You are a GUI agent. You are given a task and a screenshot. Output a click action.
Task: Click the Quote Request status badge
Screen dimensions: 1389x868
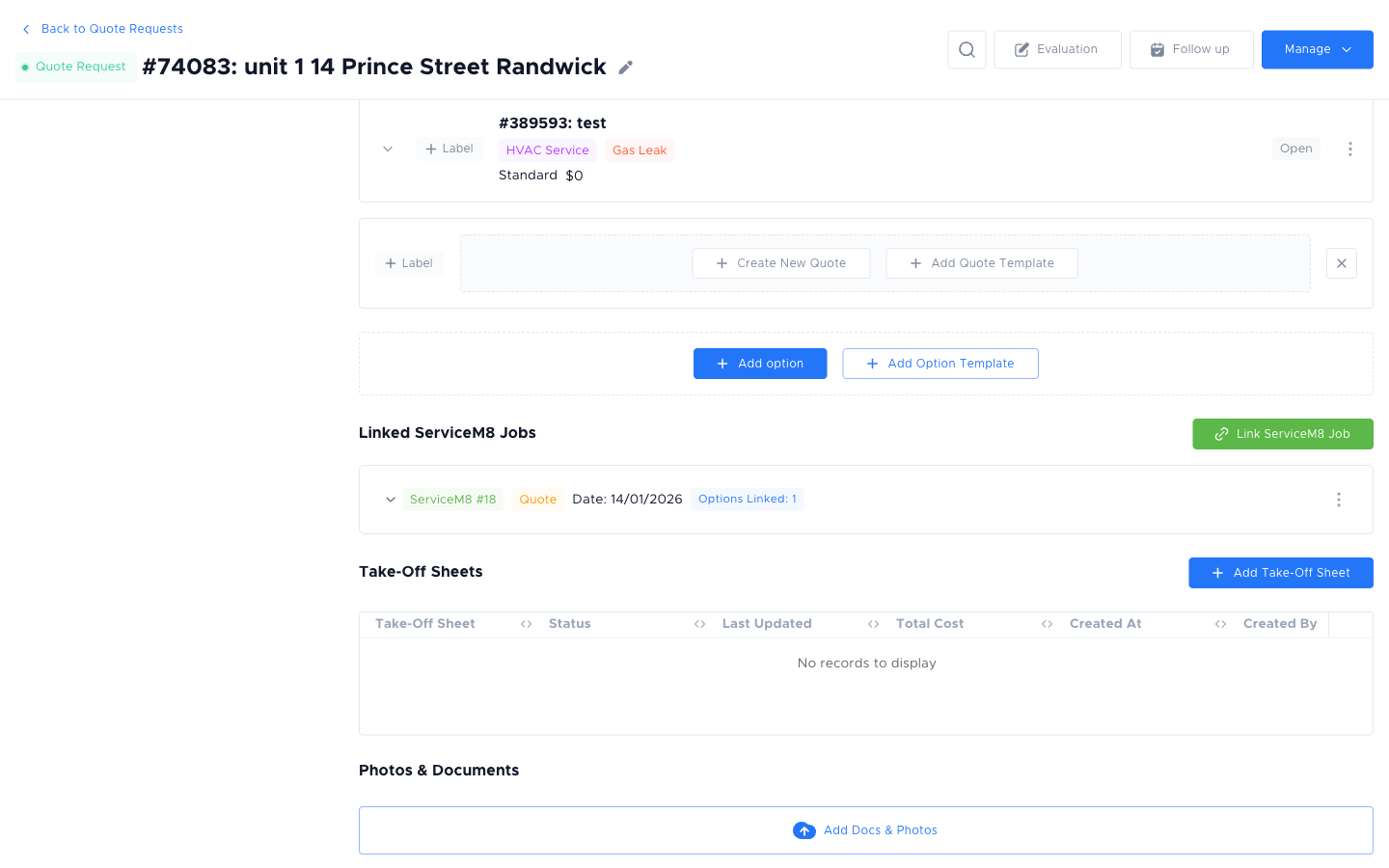tap(75, 67)
